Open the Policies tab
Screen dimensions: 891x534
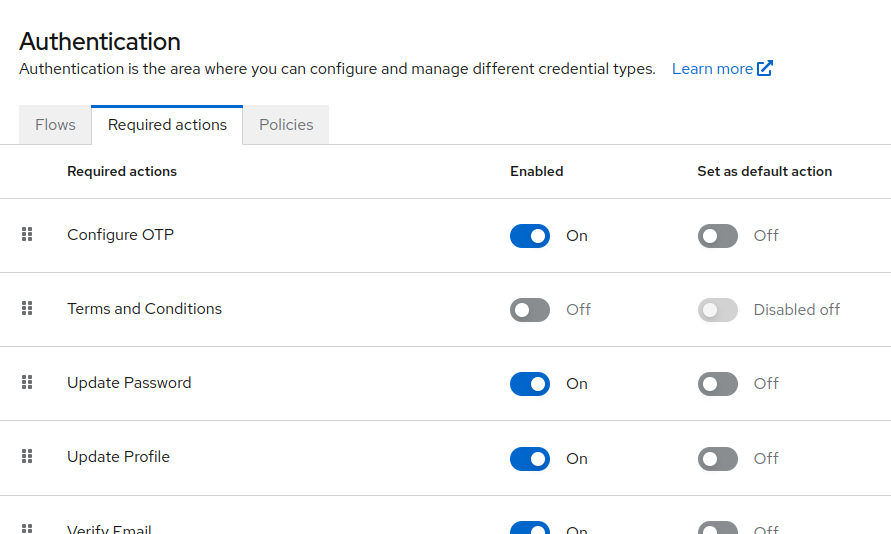(286, 125)
